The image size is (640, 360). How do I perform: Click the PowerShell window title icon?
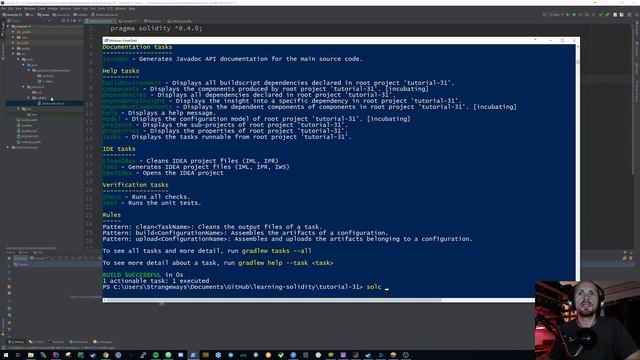[x=107, y=40]
